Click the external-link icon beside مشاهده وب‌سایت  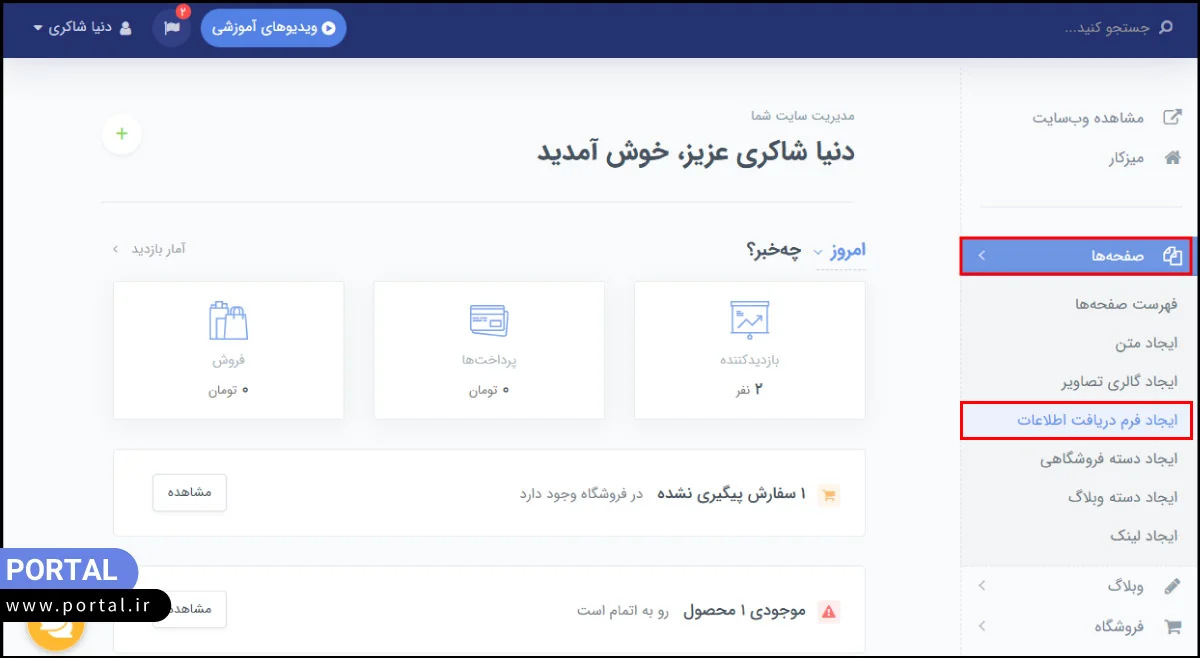click(1172, 117)
